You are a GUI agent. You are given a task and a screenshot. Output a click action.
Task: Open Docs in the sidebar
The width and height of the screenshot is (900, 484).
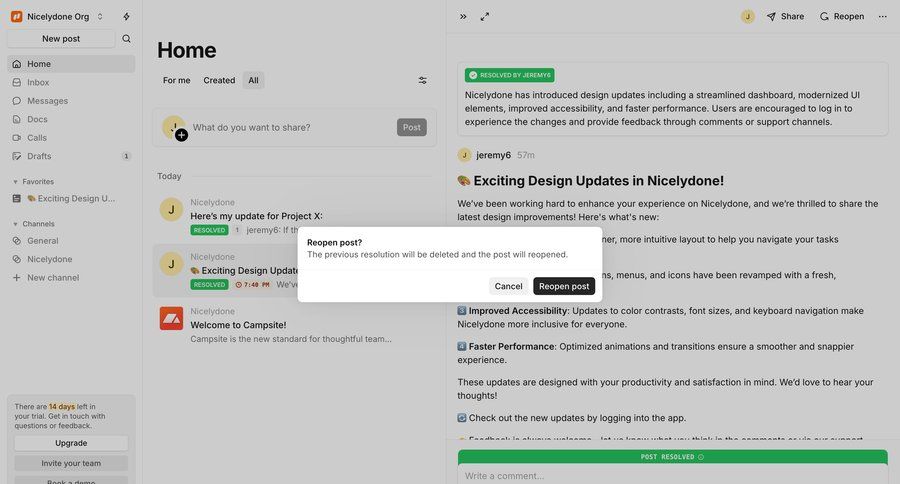(x=71, y=119)
